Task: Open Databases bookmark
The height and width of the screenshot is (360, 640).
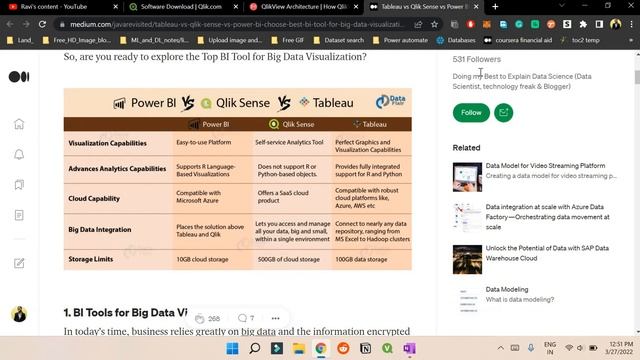Action: tap(456, 40)
